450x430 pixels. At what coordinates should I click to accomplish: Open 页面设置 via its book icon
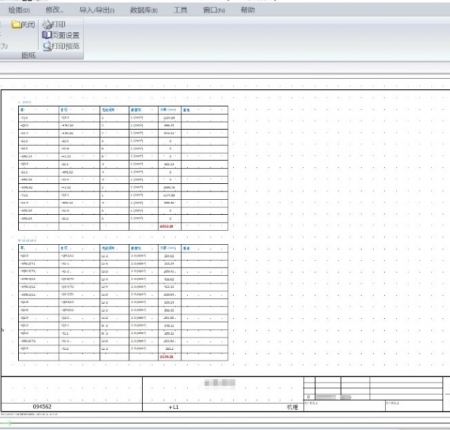click(47, 35)
